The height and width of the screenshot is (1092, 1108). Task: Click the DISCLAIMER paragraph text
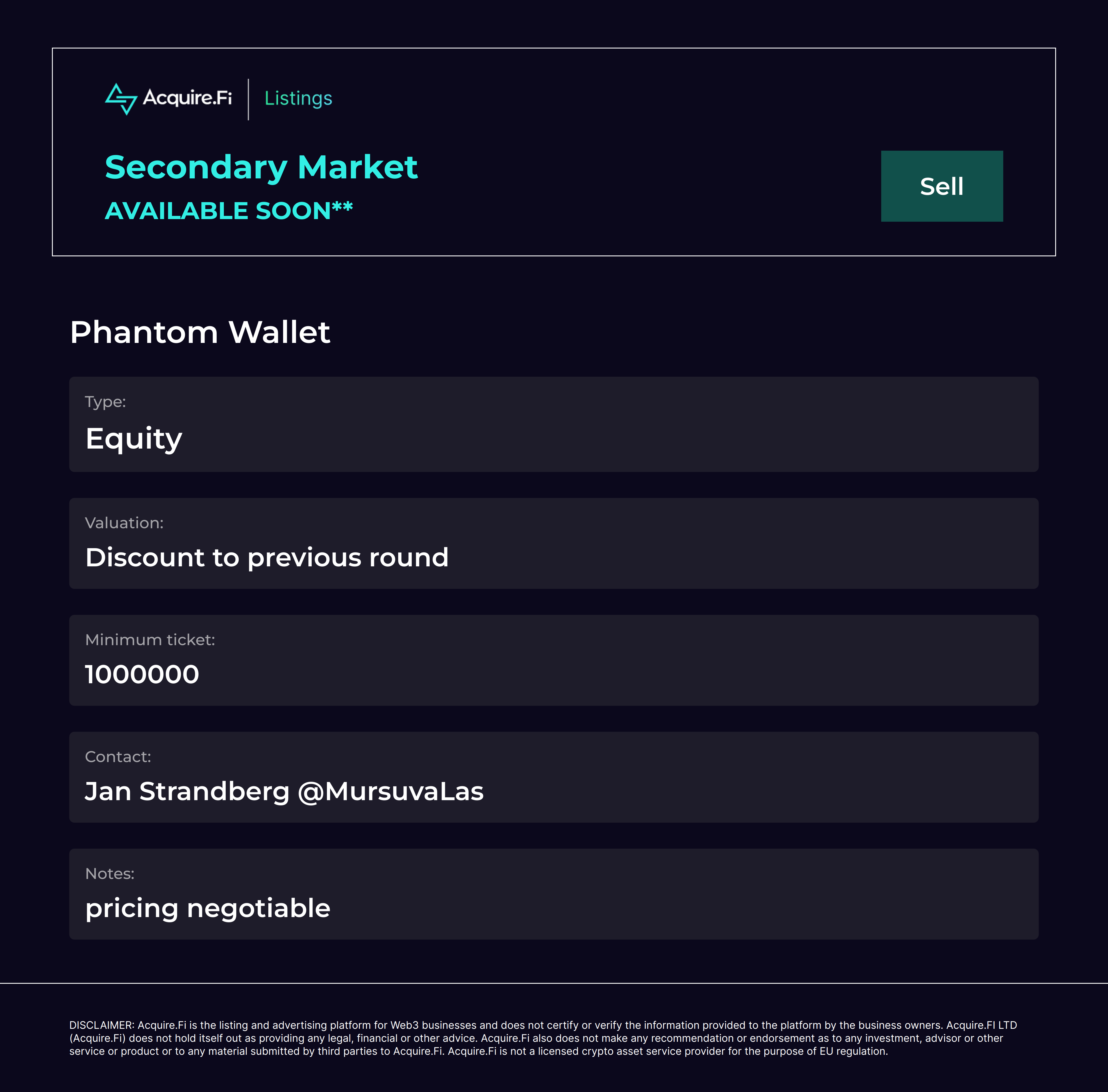(543, 1038)
